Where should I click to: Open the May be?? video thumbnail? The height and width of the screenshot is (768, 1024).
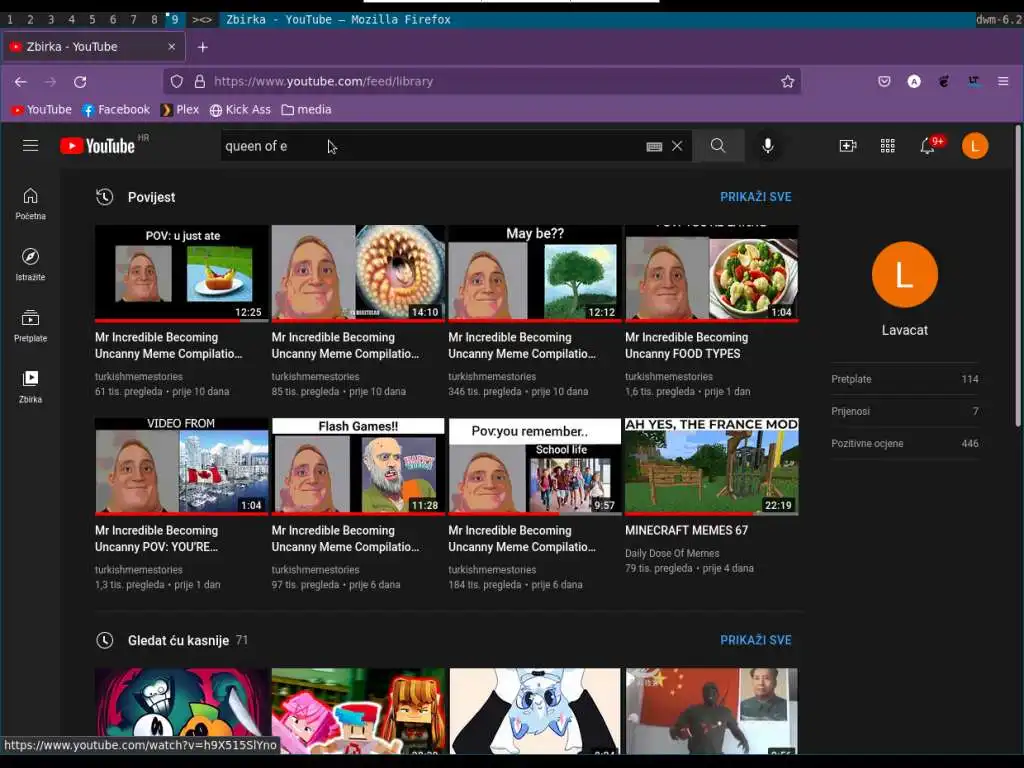pos(535,273)
